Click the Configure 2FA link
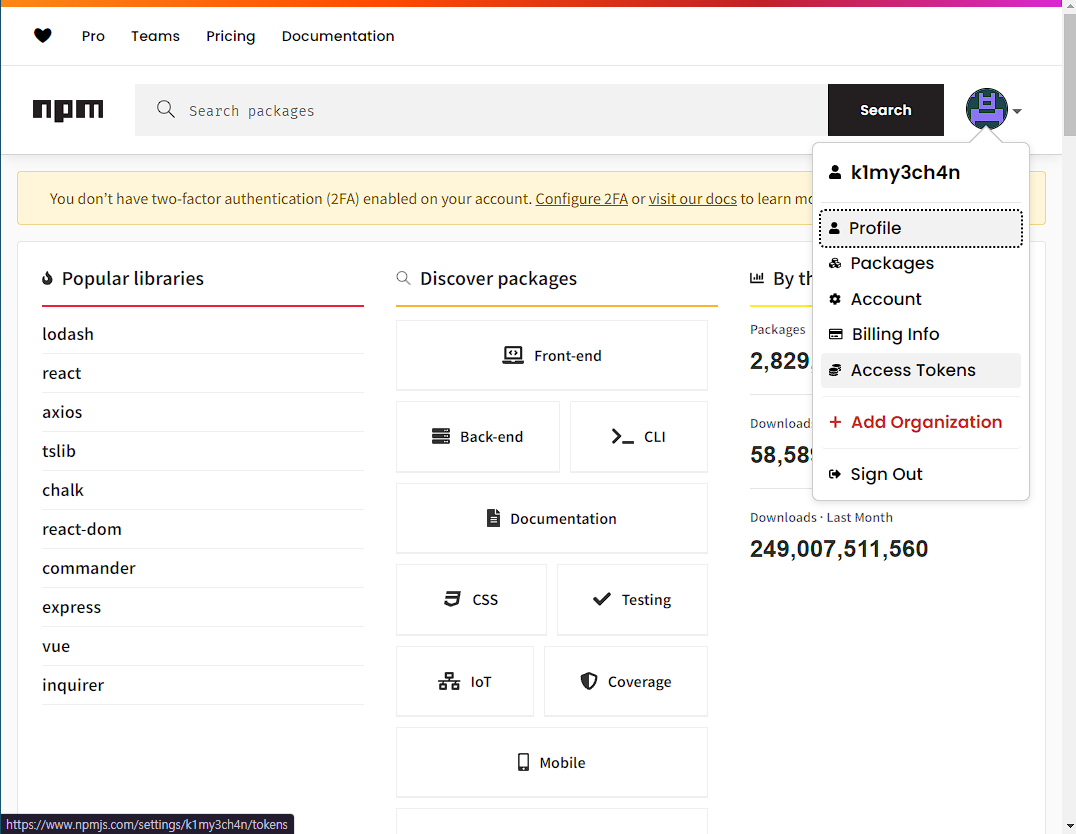The width and height of the screenshot is (1076, 834). point(581,199)
